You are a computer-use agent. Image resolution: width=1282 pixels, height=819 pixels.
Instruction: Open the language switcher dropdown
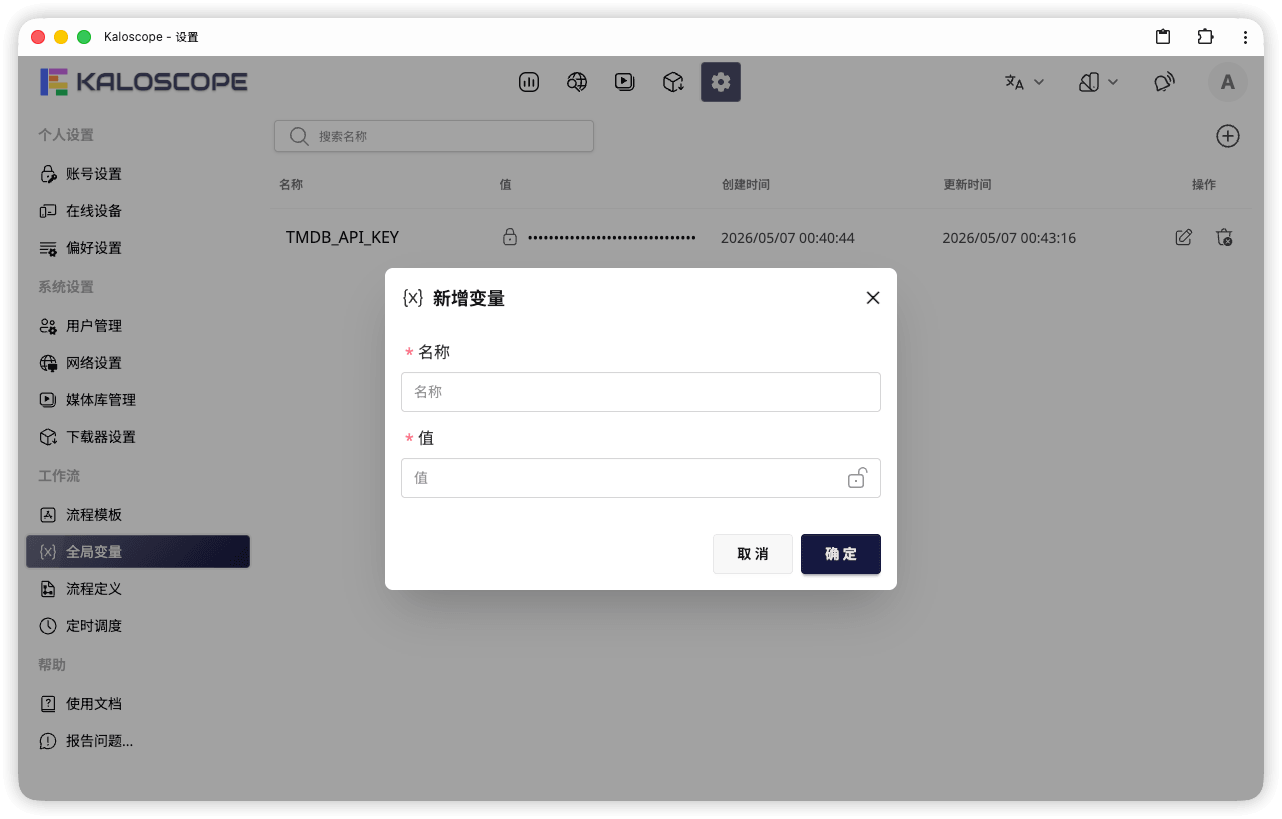pos(1024,82)
